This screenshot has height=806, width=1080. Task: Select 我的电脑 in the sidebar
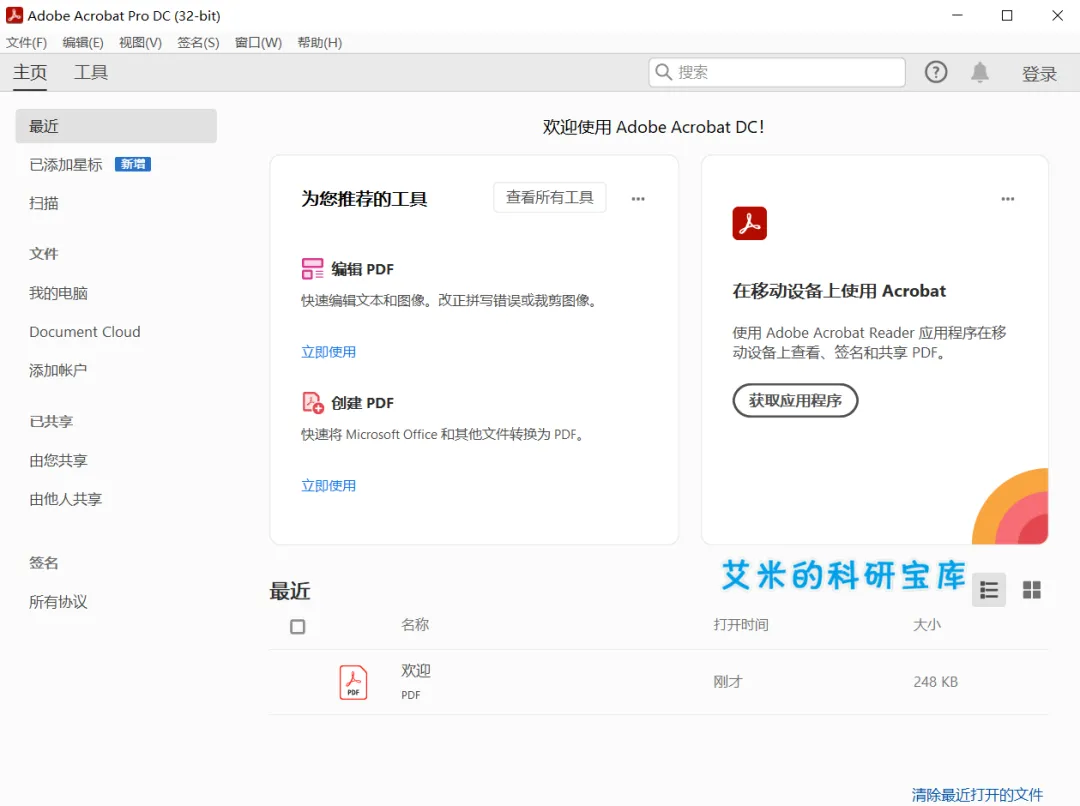click(x=59, y=293)
